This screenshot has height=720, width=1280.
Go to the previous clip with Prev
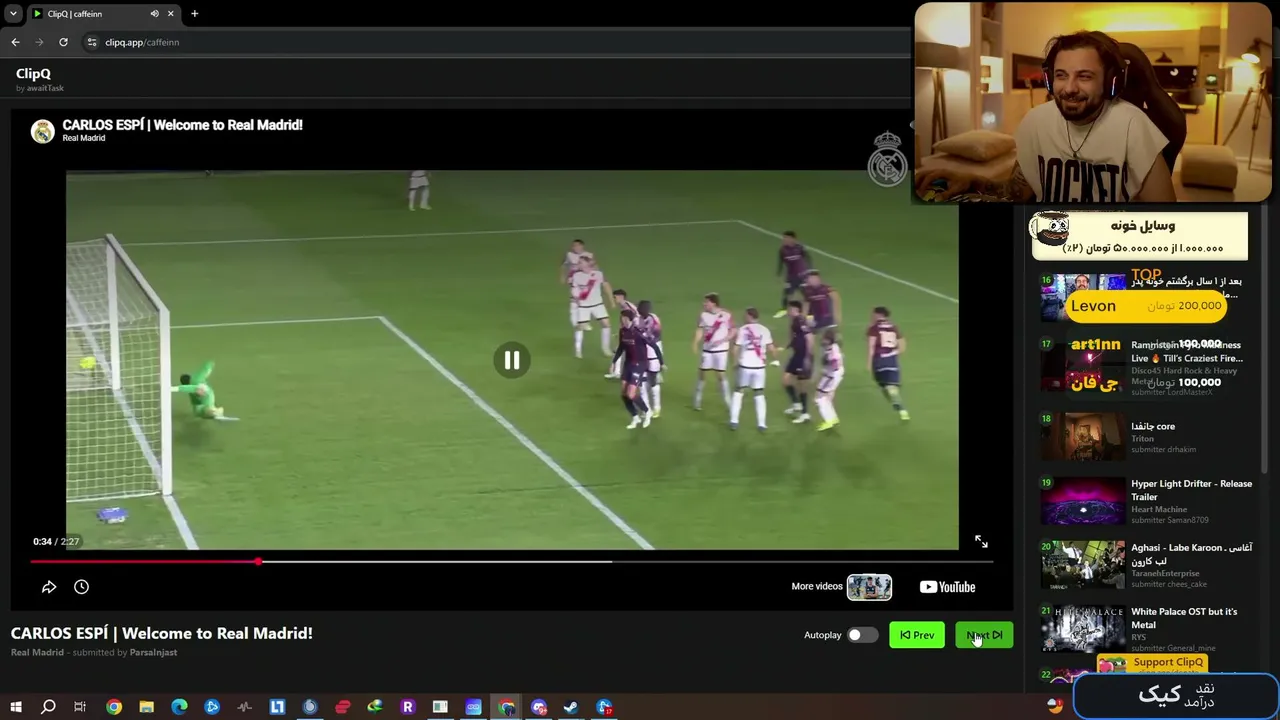(x=917, y=635)
